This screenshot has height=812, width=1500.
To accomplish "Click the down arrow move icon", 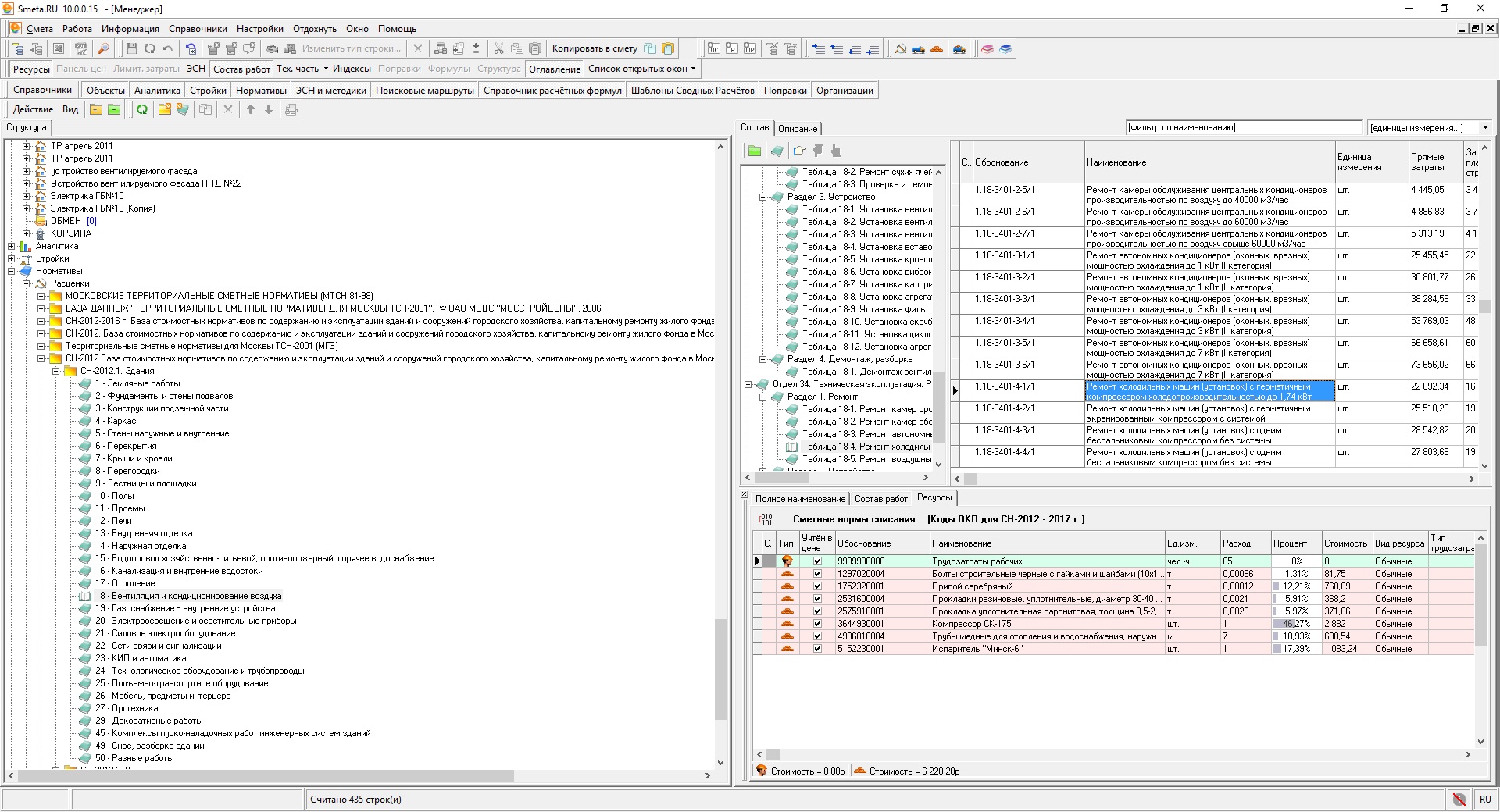I will point(269,109).
